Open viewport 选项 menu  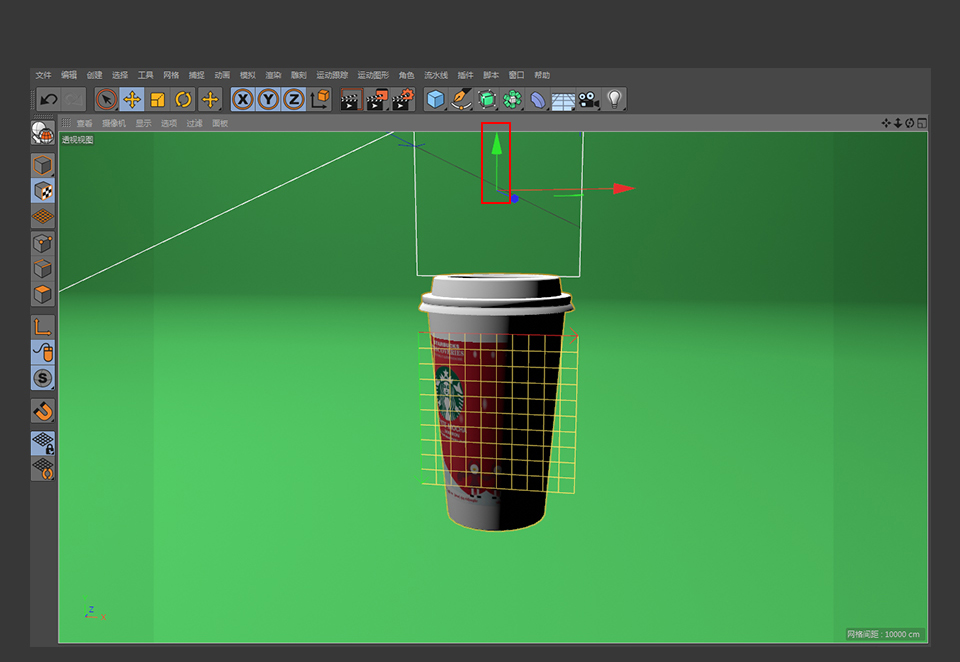tap(169, 124)
